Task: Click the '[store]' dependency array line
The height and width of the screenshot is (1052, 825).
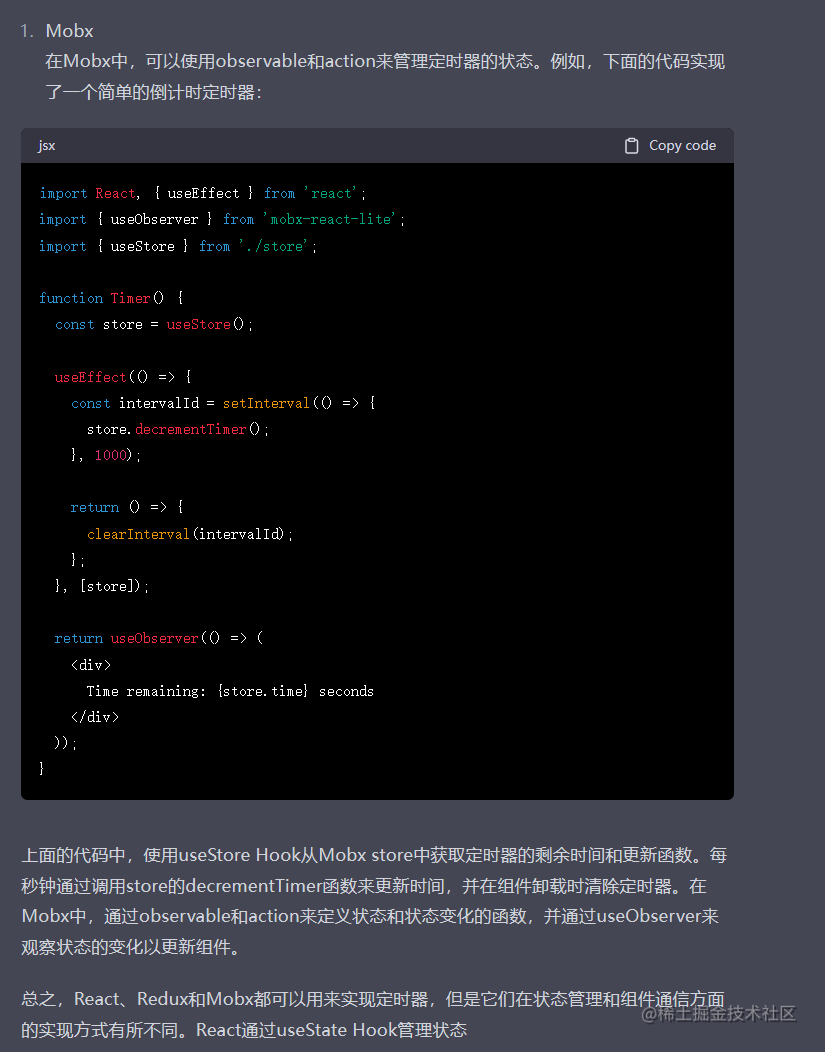Action: pyautogui.click(x=101, y=586)
